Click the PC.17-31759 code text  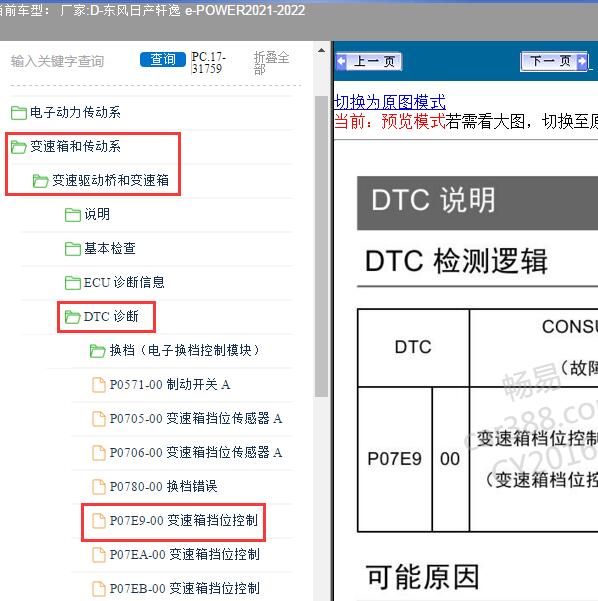(x=208, y=63)
